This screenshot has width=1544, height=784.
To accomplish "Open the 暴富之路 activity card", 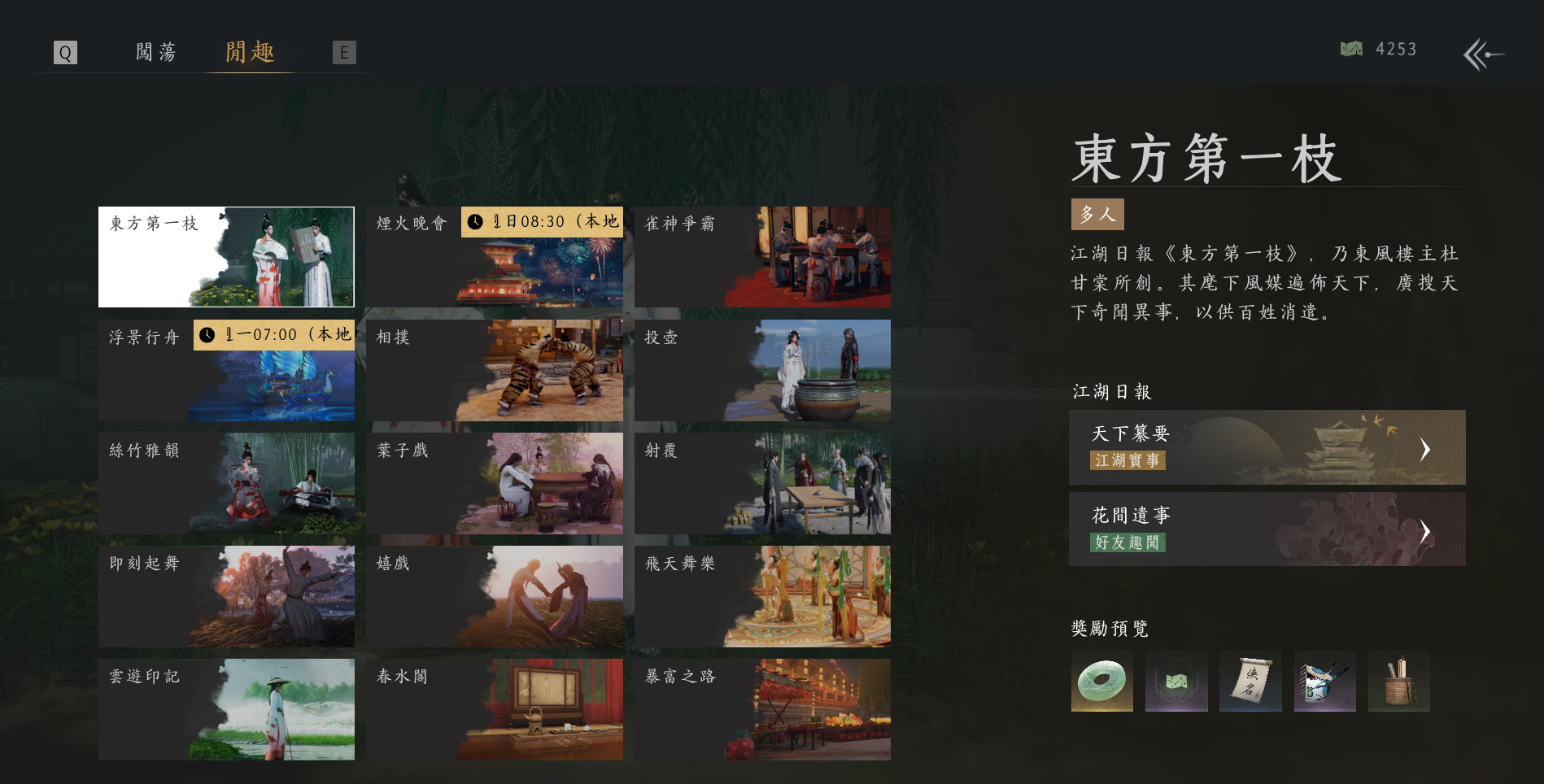I will (x=762, y=709).
